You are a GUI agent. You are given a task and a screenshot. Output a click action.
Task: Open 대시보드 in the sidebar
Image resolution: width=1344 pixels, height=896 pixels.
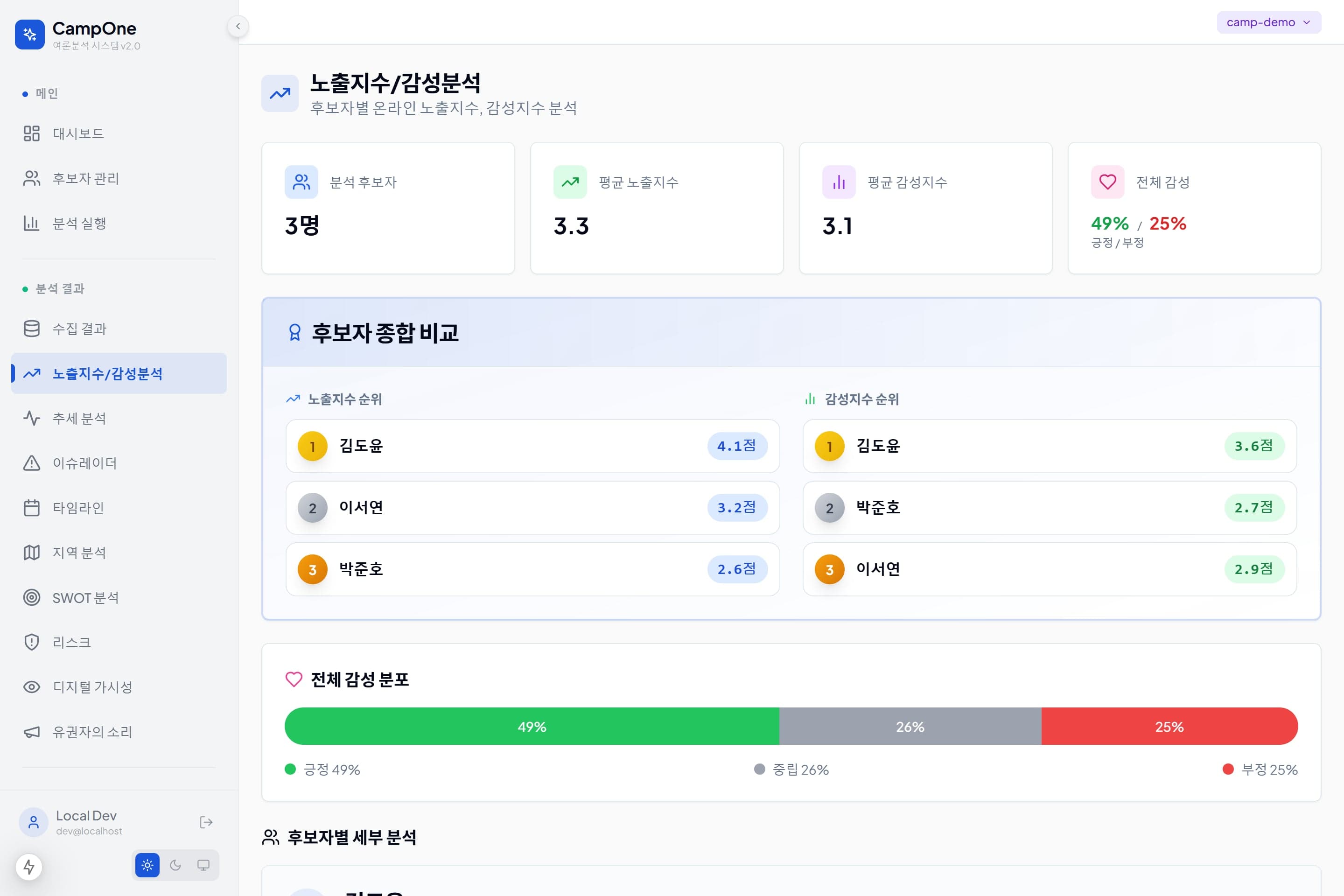[x=119, y=134]
